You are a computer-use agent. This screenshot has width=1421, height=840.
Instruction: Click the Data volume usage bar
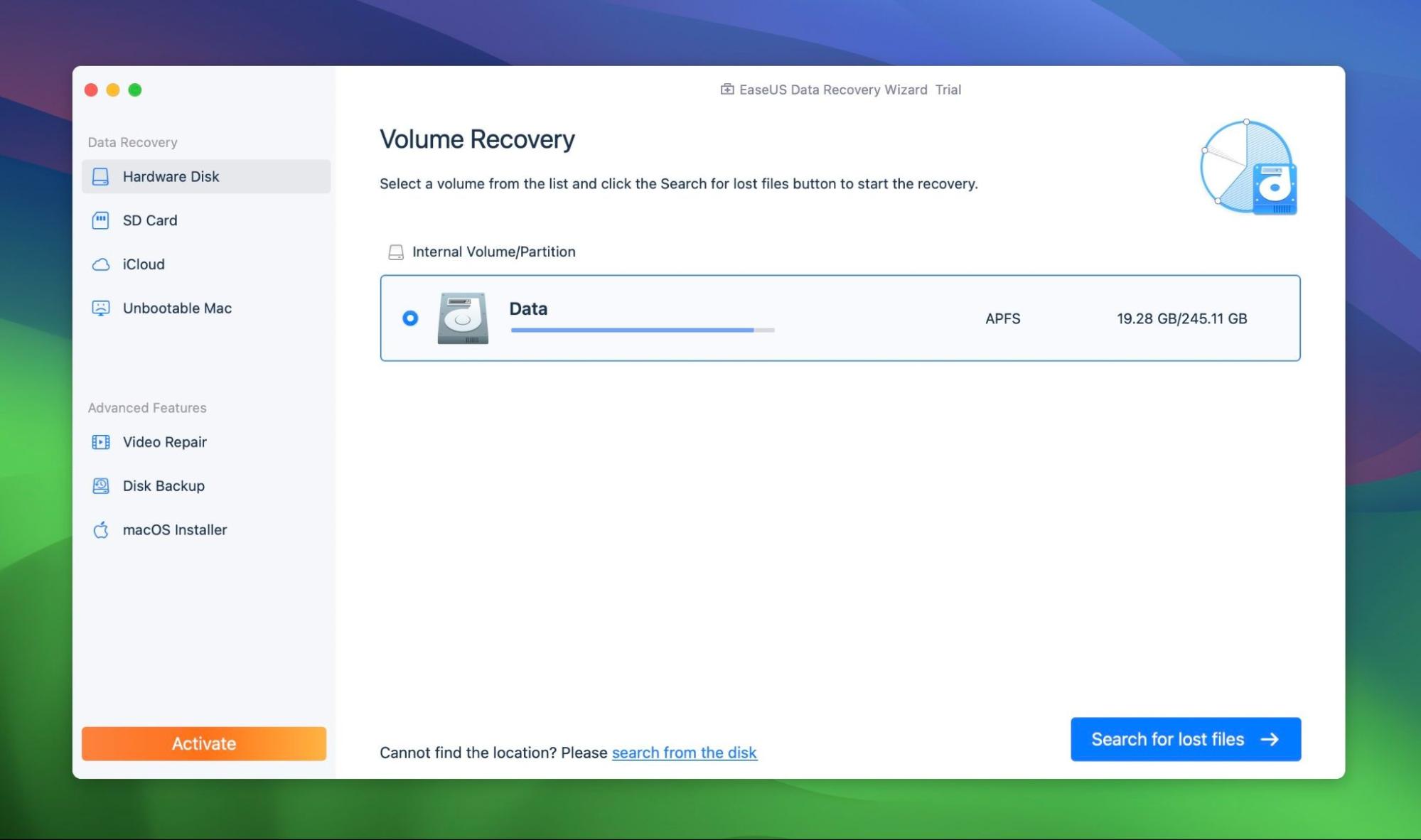(x=643, y=330)
